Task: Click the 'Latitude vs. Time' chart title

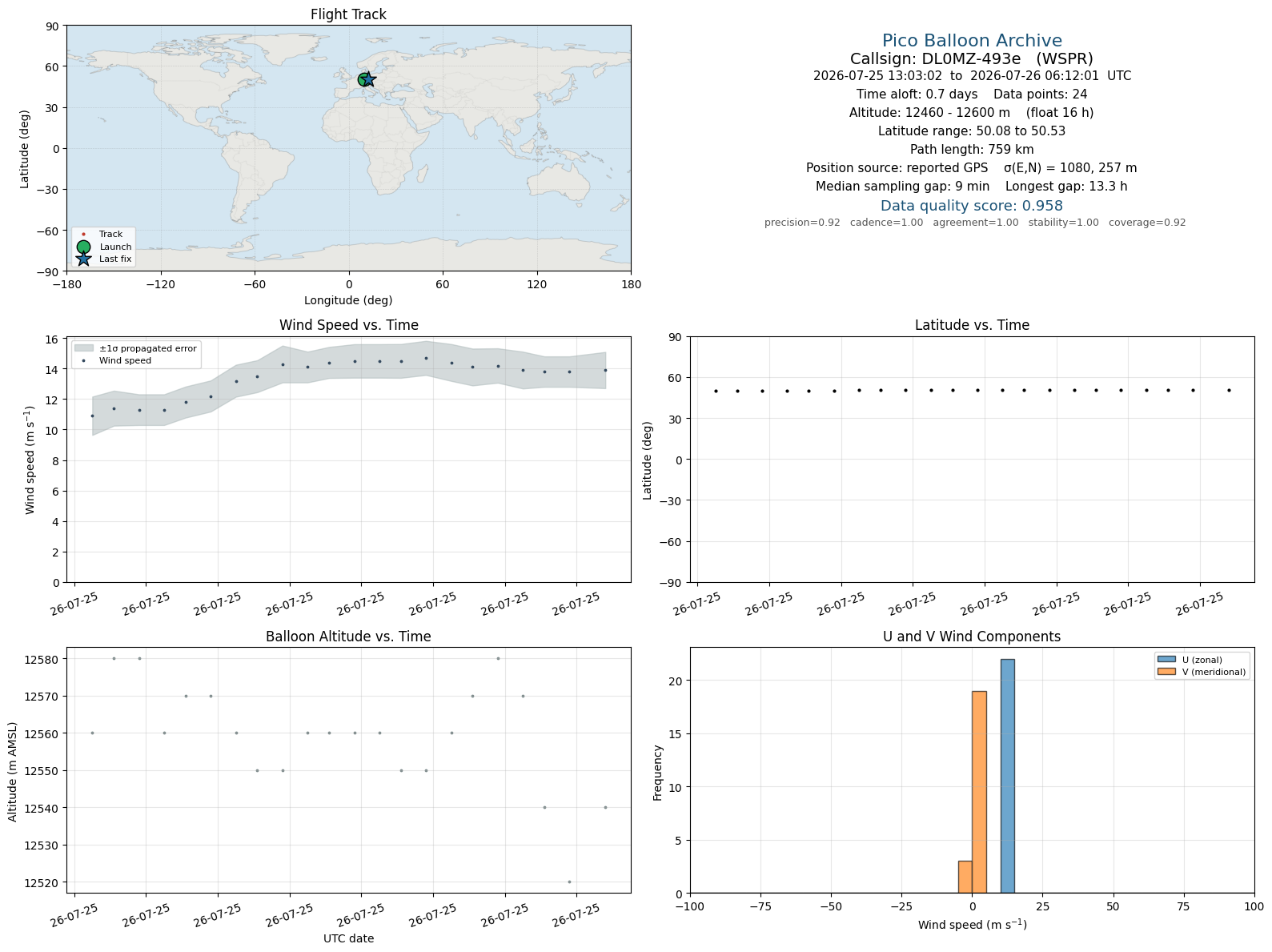Action: [x=972, y=325]
